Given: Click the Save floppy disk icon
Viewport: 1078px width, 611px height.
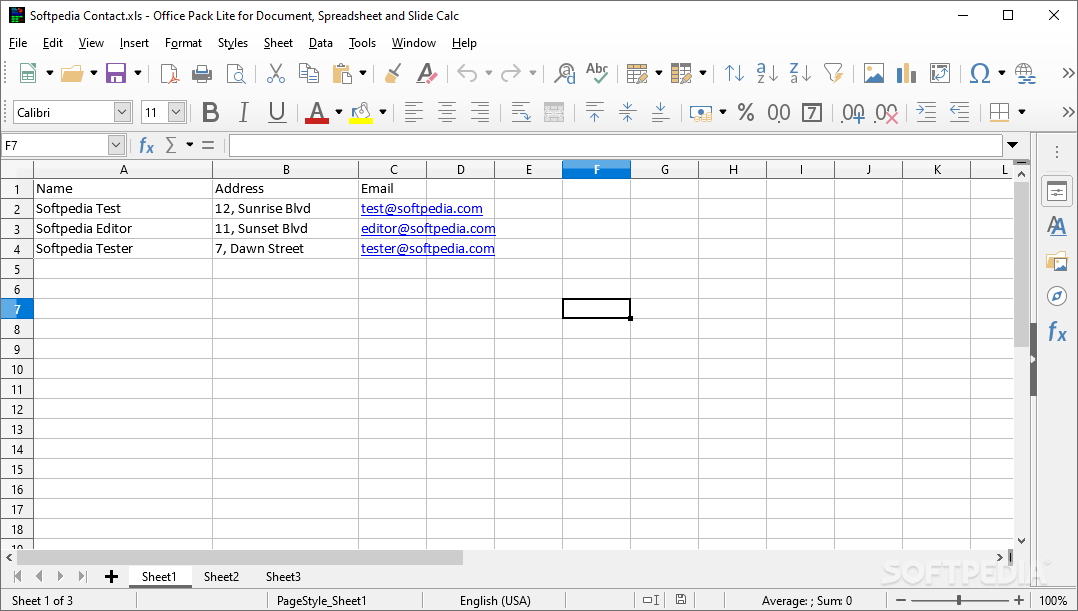Looking at the screenshot, I should 116,73.
